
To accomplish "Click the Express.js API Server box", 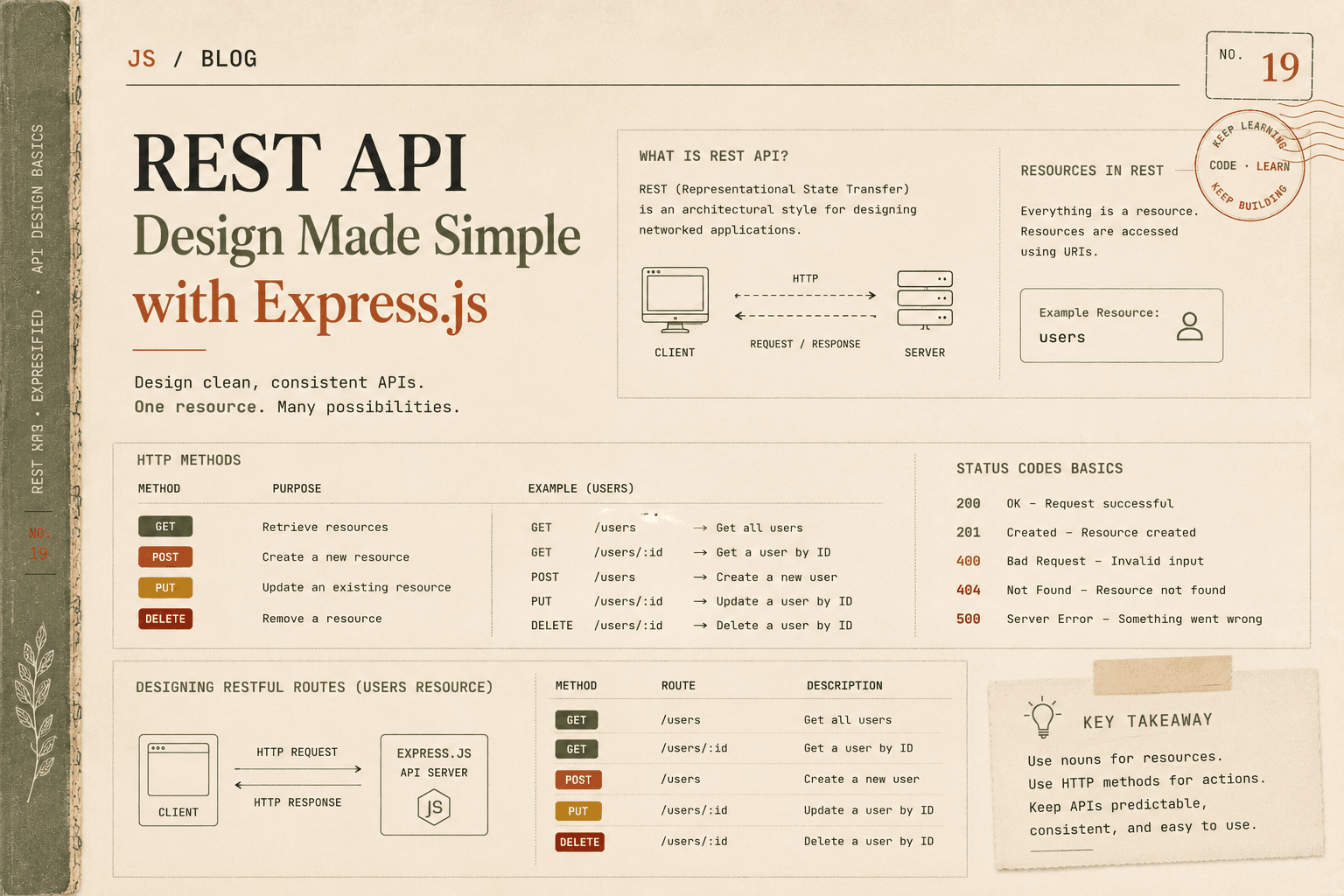I will (x=434, y=785).
